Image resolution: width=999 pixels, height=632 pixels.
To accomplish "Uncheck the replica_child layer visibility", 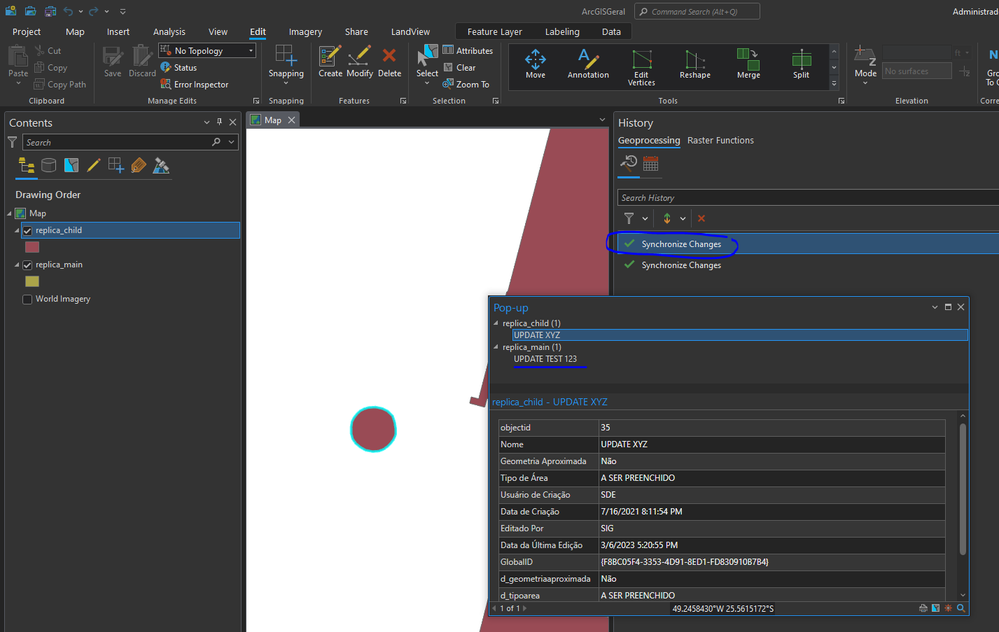I will [28, 231].
